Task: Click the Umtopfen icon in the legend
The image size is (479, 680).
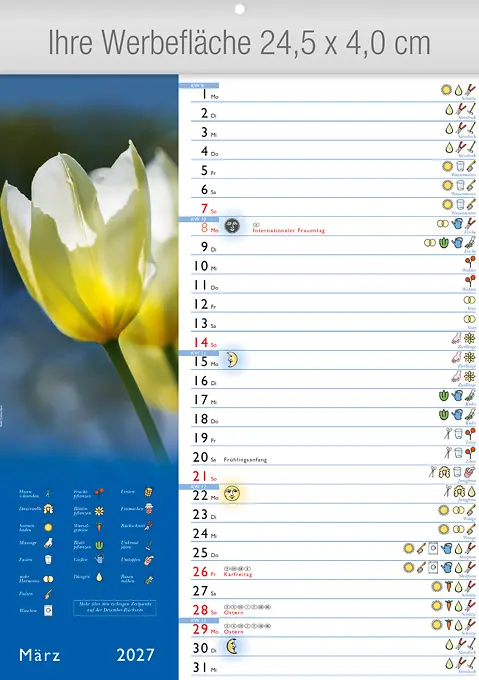Action: (x=149, y=560)
